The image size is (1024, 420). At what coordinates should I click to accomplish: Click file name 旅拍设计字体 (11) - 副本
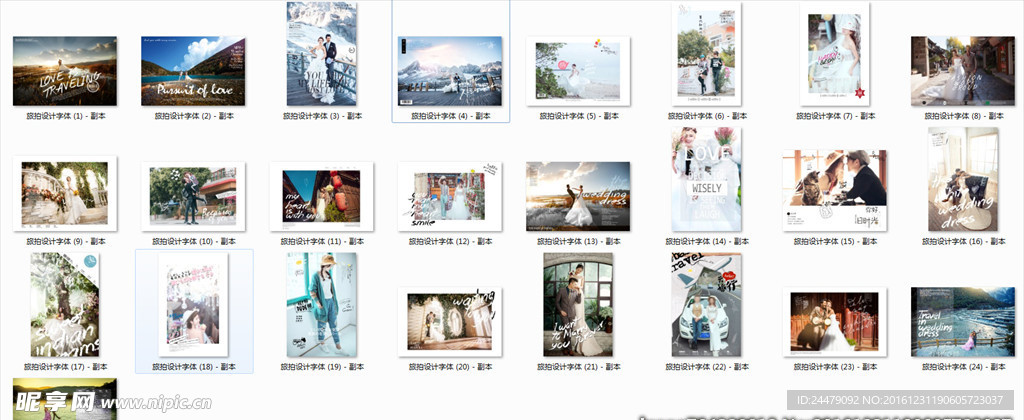[323, 242]
